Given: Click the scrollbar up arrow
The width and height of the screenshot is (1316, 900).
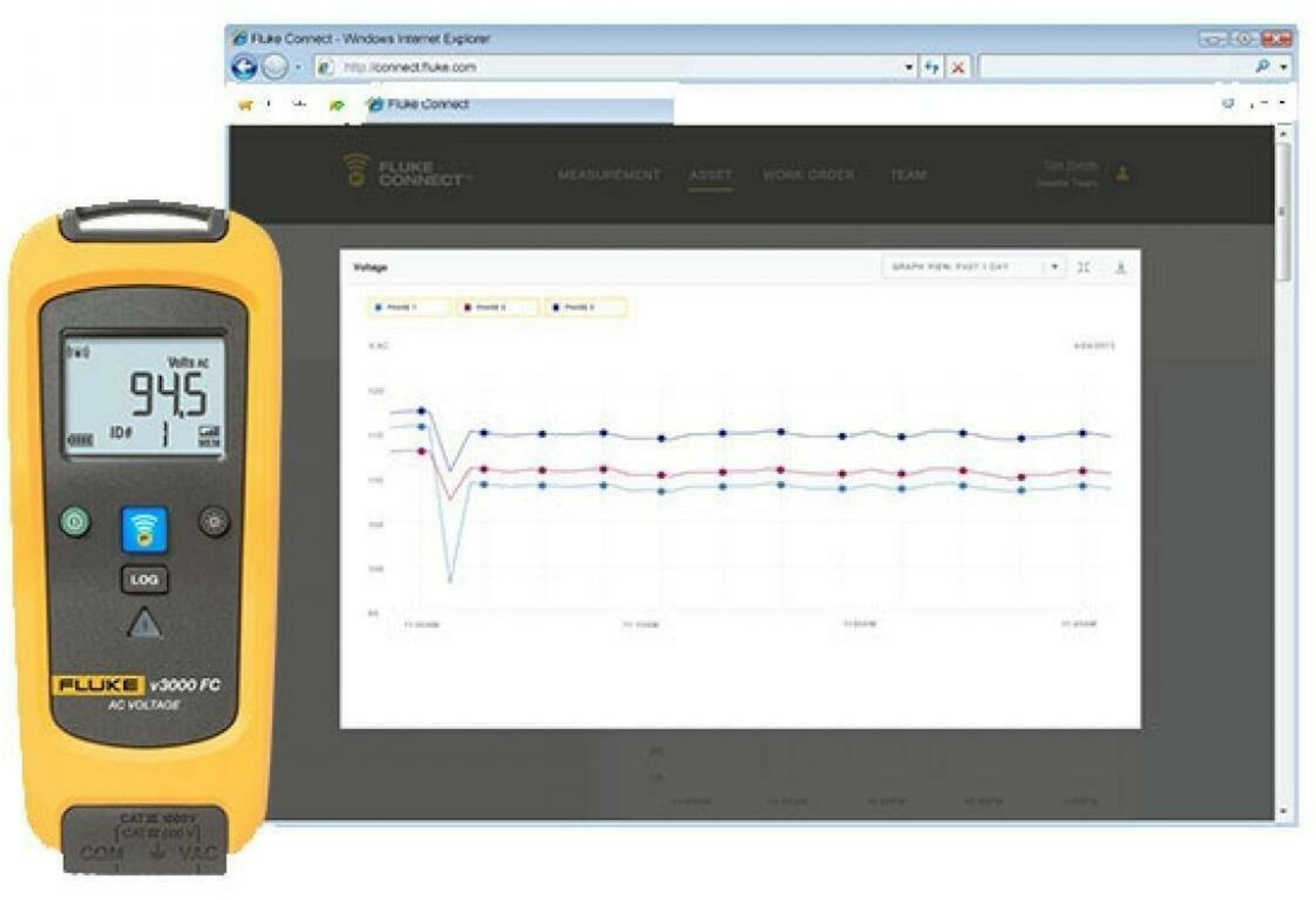Looking at the screenshot, I should click(1283, 134).
